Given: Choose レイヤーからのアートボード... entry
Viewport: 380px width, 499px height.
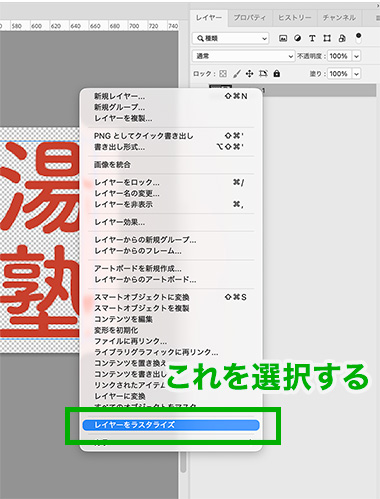Looking at the screenshot, I should [x=170, y=279].
